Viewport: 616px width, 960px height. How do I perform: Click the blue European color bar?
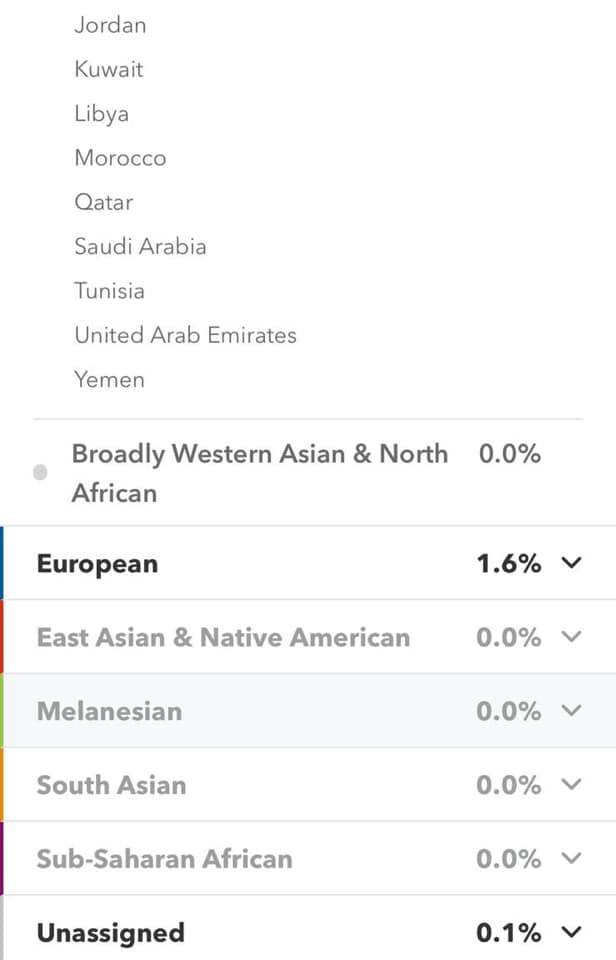(2, 563)
